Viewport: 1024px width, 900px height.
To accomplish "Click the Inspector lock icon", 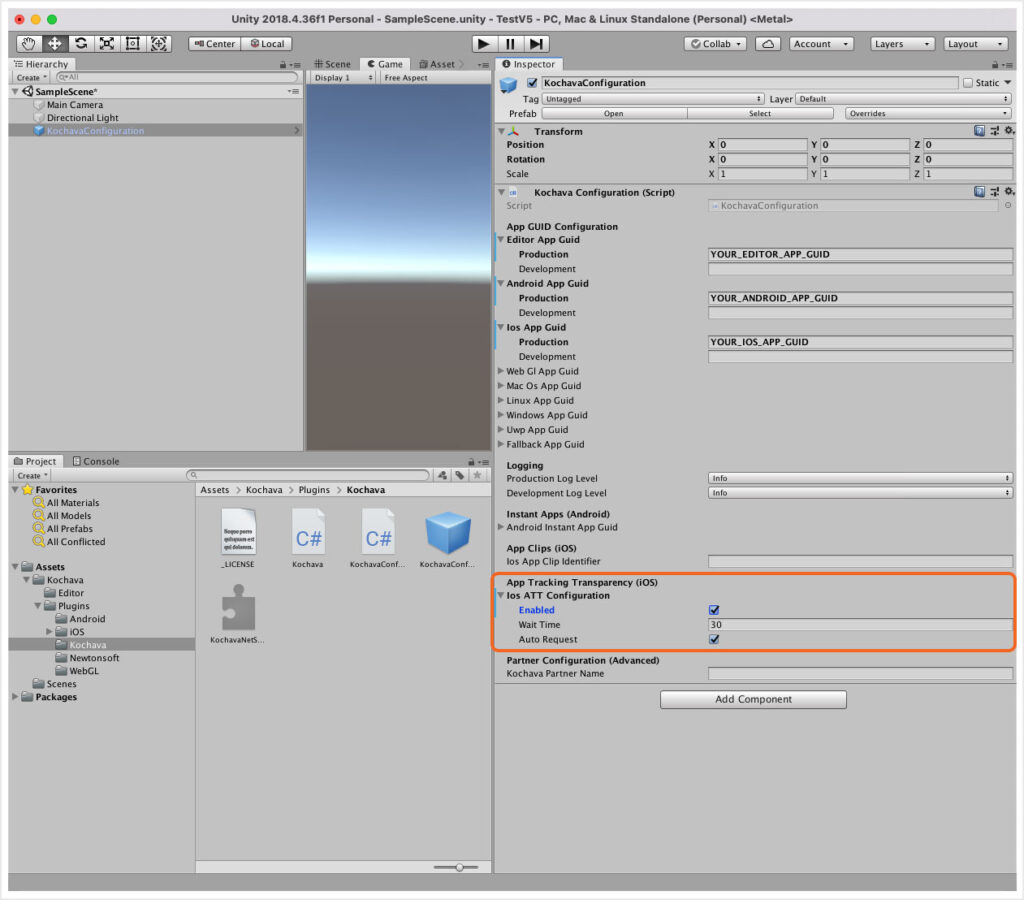I will coord(995,65).
